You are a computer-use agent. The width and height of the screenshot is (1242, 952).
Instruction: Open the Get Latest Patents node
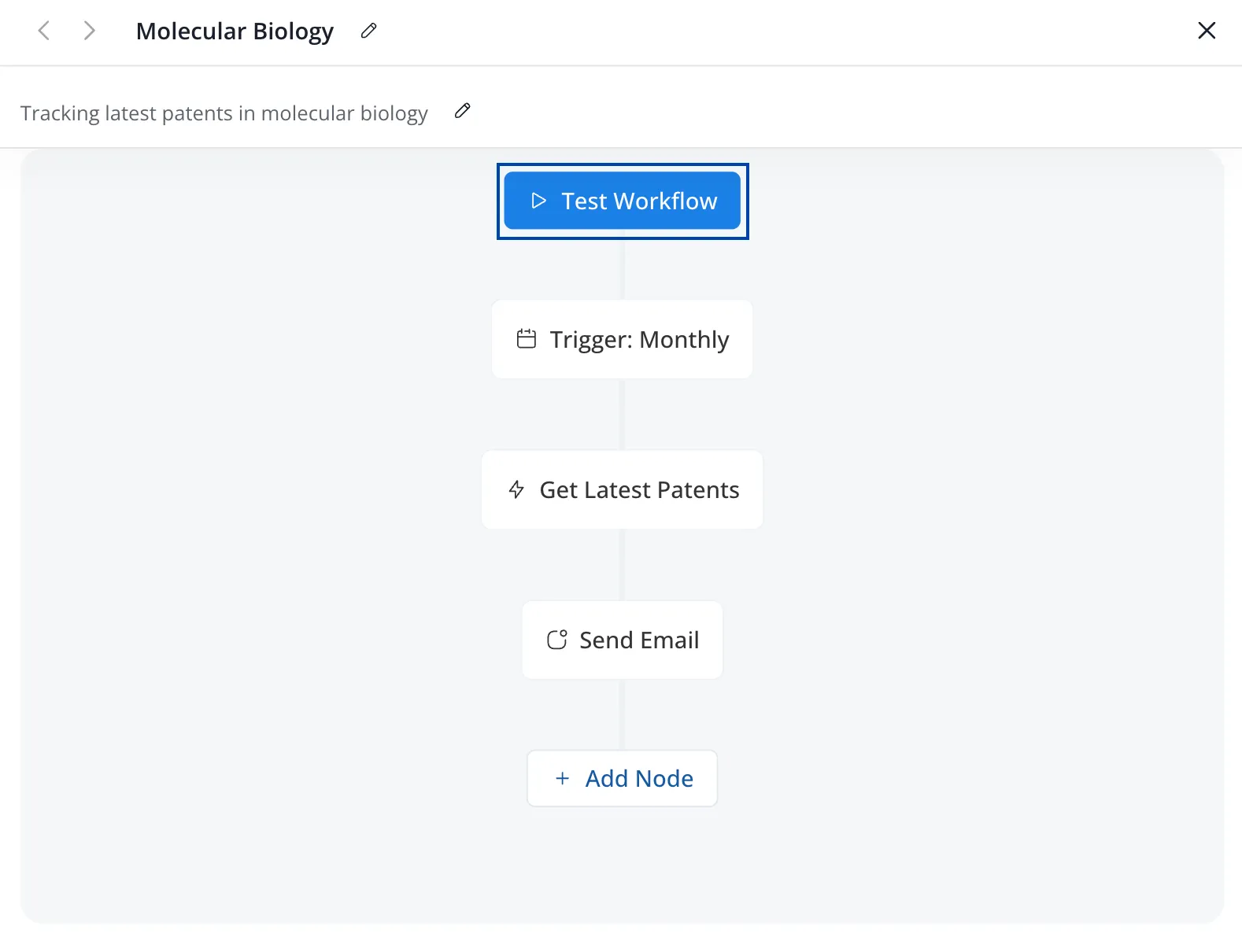coord(623,489)
